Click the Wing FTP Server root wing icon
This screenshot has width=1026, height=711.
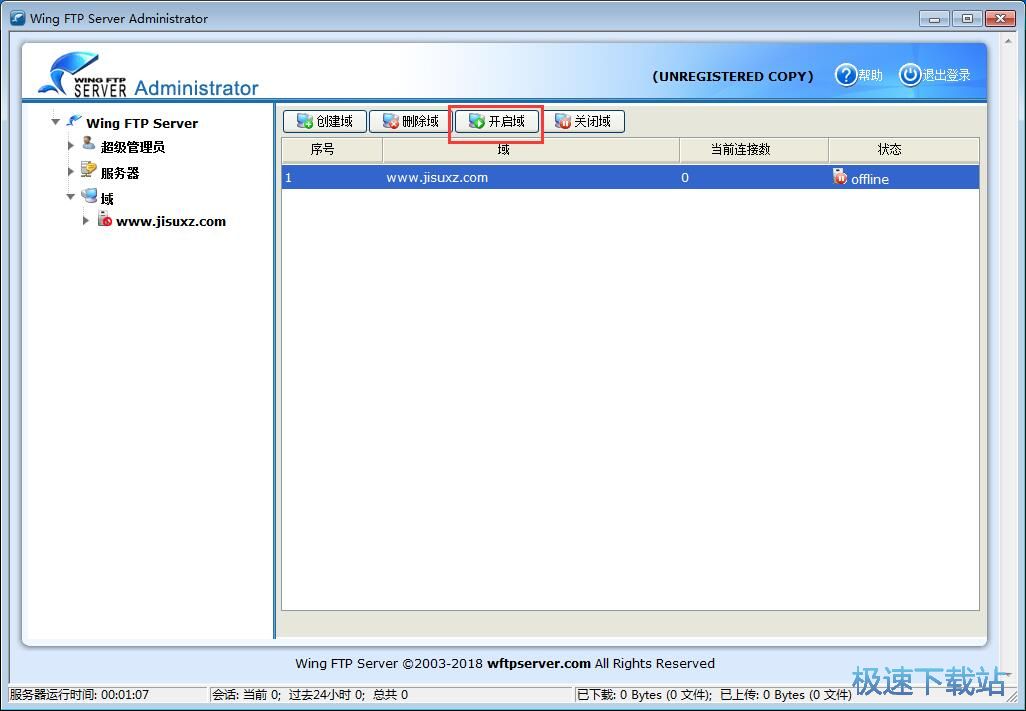74,121
